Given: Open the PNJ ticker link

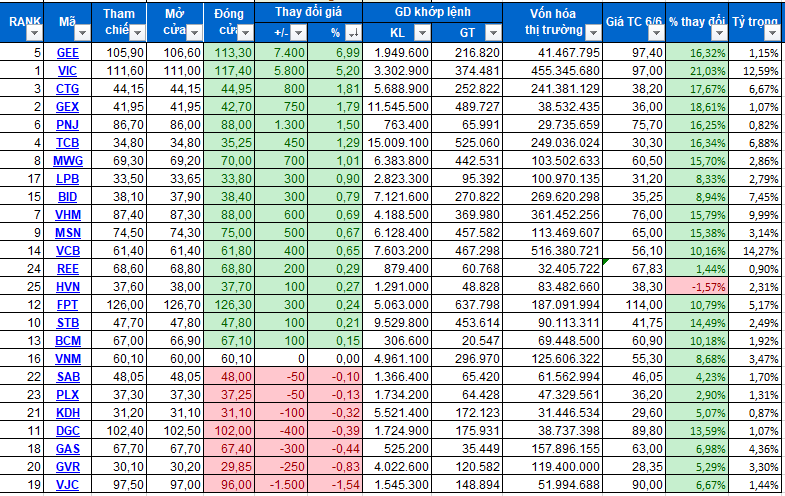Looking at the screenshot, I should pyautogui.click(x=68, y=125).
